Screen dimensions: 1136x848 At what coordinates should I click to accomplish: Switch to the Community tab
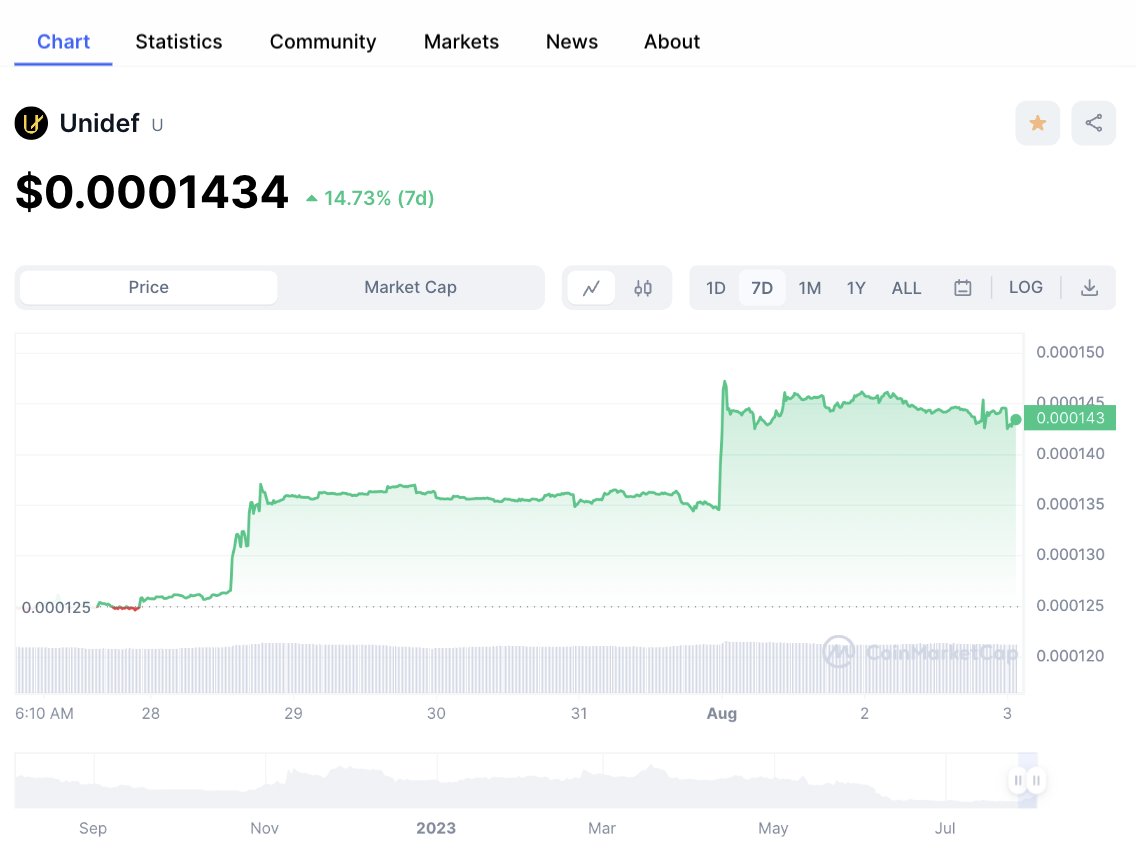(x=322, y=41)
